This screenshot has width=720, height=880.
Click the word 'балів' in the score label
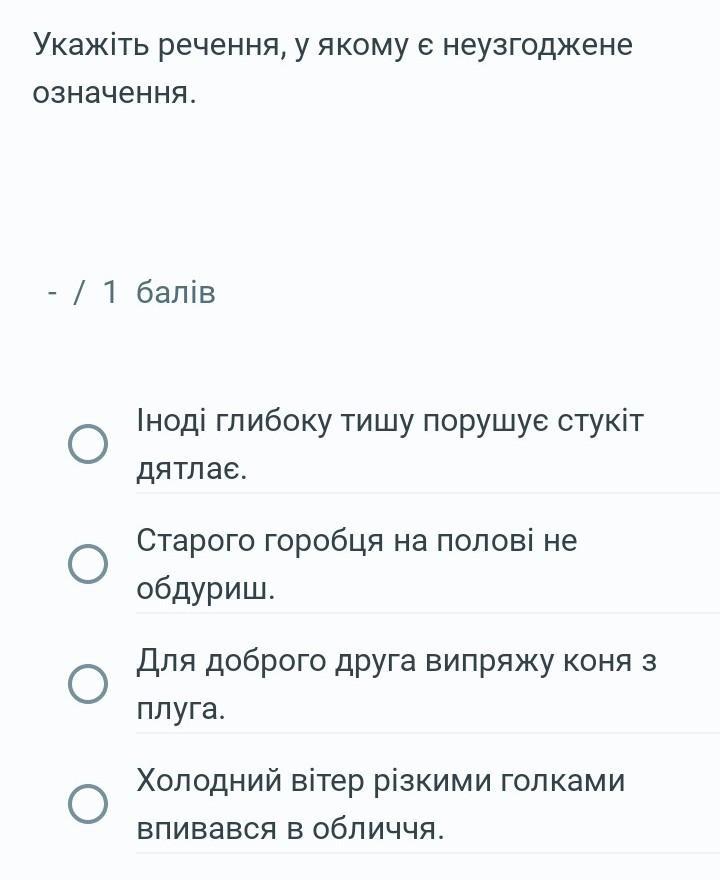click(176, 292)
